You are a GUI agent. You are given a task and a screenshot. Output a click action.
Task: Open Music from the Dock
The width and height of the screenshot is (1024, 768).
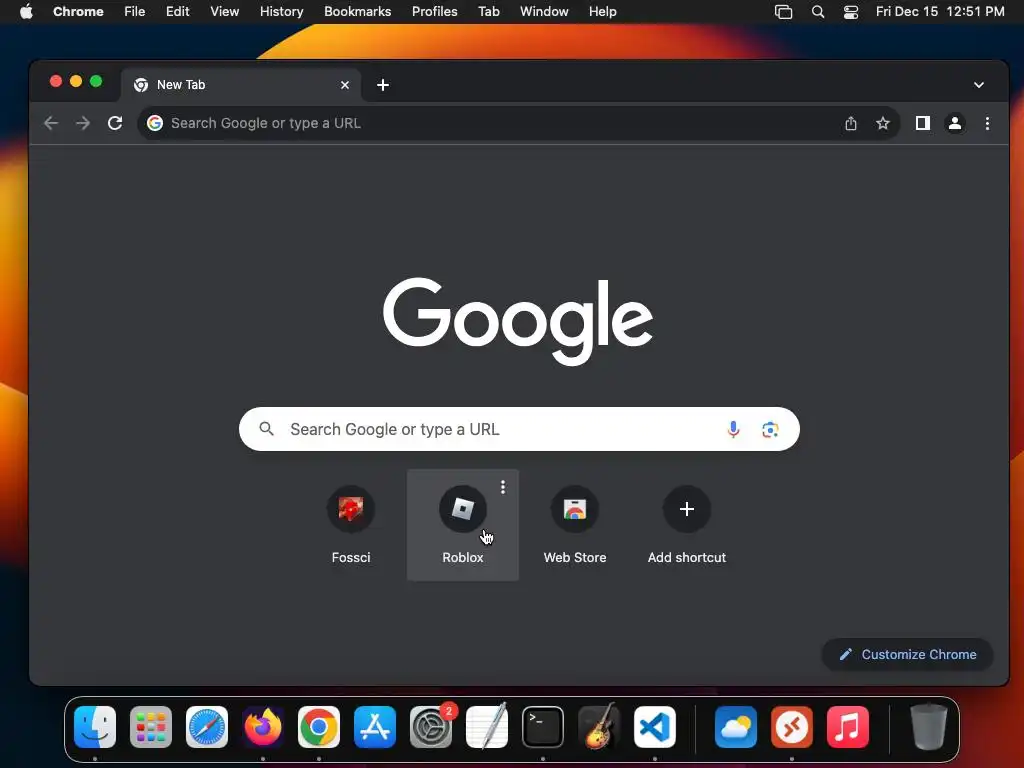848,727
